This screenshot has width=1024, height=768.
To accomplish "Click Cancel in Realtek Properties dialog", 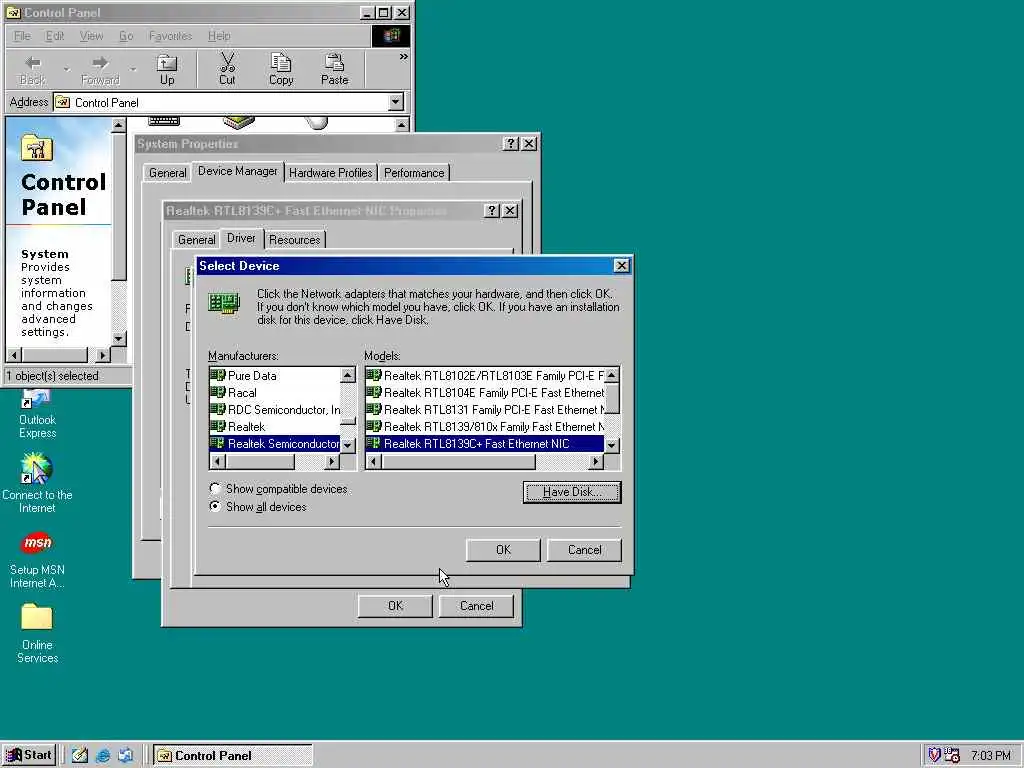I will 476,606.
